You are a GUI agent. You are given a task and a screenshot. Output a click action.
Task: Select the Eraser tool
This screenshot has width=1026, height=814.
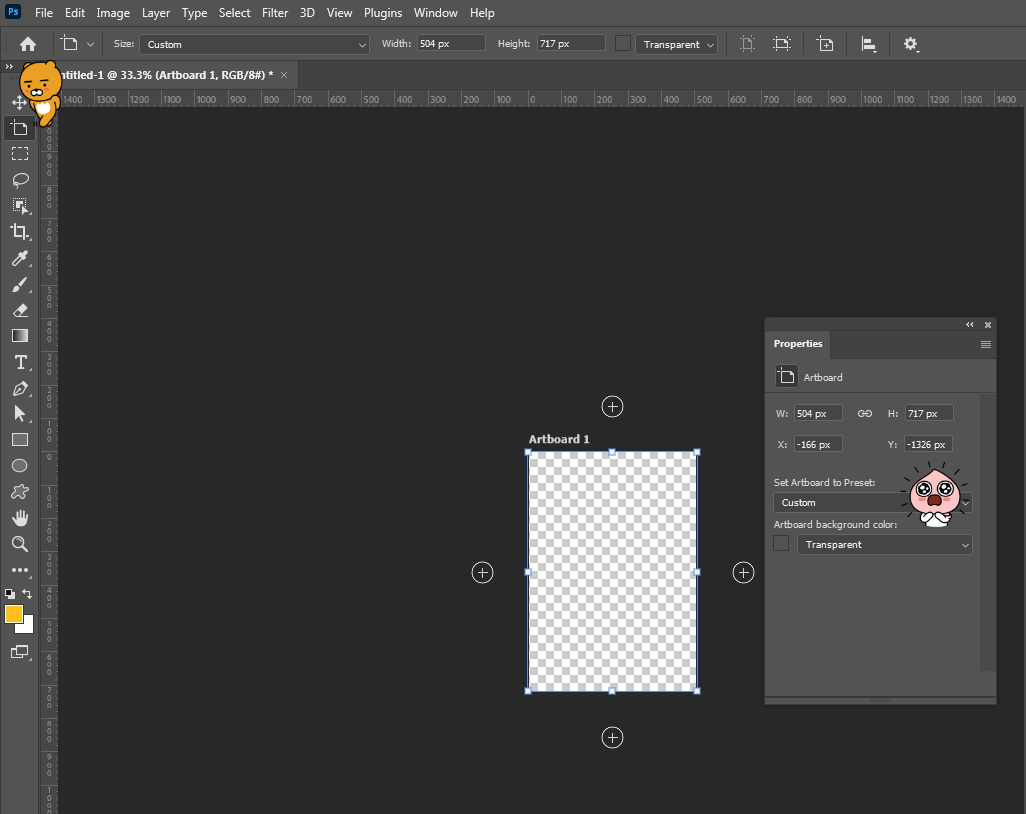tap(20, 310)
